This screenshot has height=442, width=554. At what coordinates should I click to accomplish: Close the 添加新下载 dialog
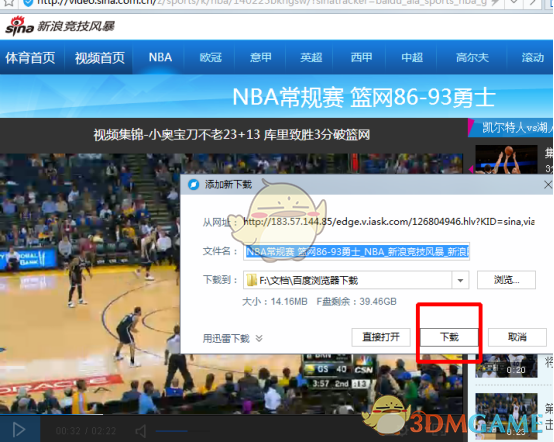(548, 184)
